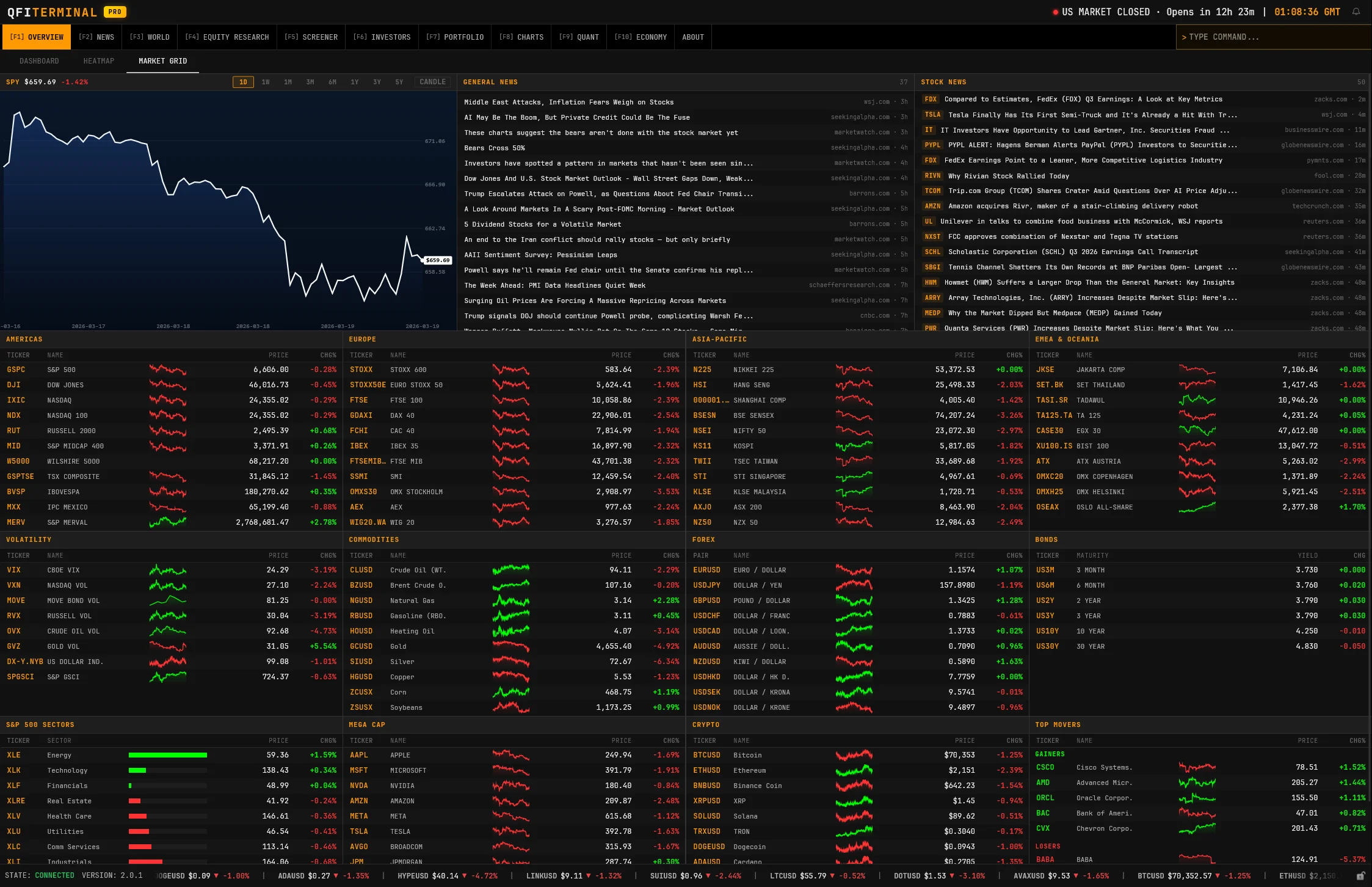The image size is (1372, 887).
Task: Click the QFITERMINAL logo
Action: click(x=51, y=12)
